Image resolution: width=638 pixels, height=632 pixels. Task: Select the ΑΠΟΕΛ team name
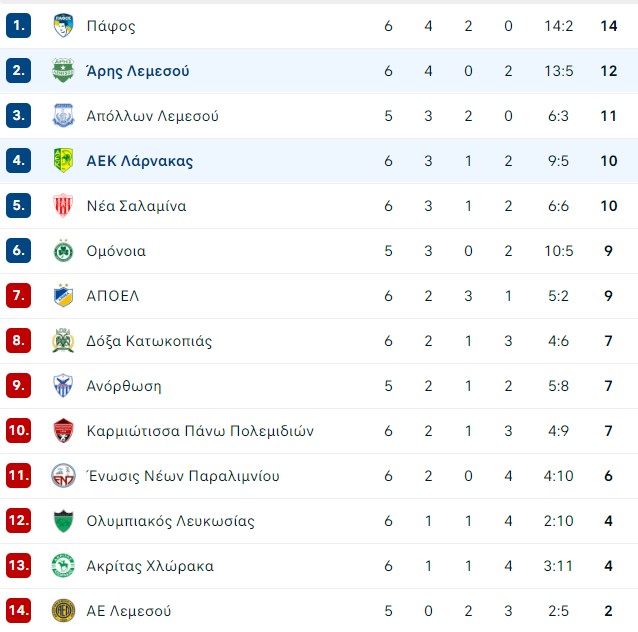point(113,296)
